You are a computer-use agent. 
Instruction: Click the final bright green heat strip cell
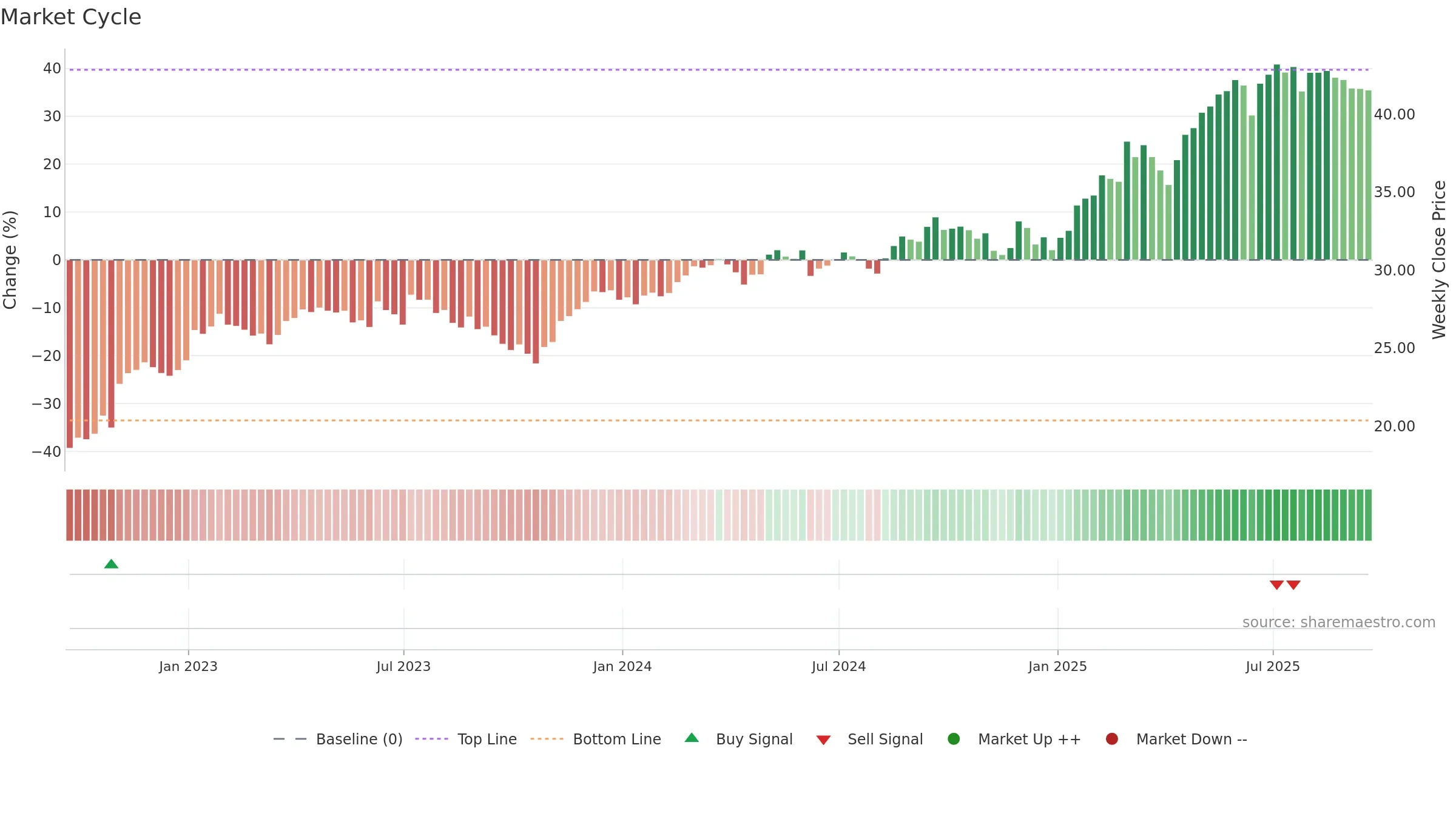point(1368,515)
